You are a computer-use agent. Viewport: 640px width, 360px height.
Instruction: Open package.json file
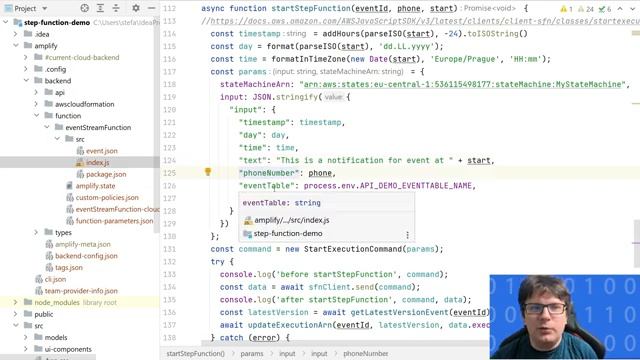(x=106, y=174)
